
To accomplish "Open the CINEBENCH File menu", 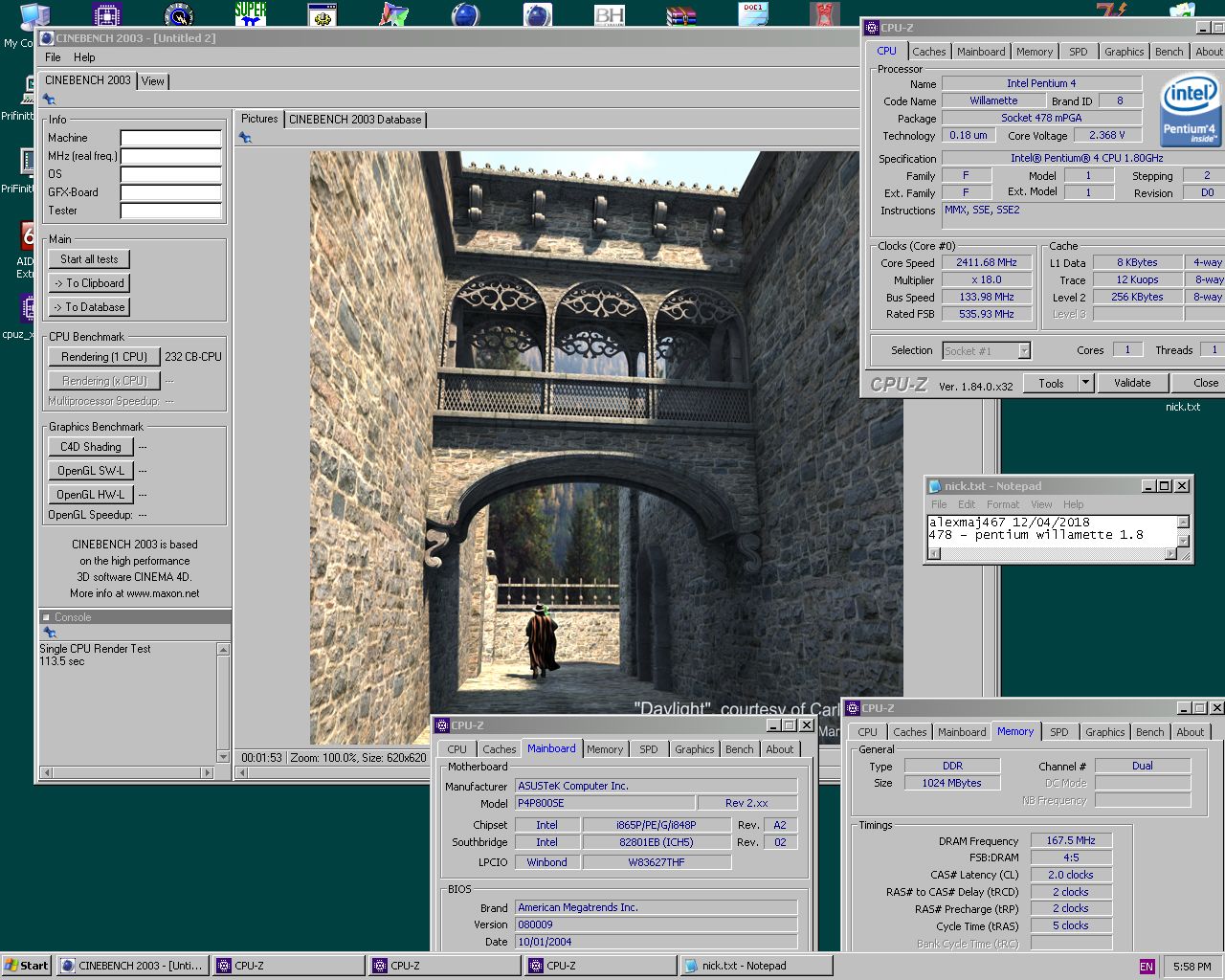I will click(53, 57).
